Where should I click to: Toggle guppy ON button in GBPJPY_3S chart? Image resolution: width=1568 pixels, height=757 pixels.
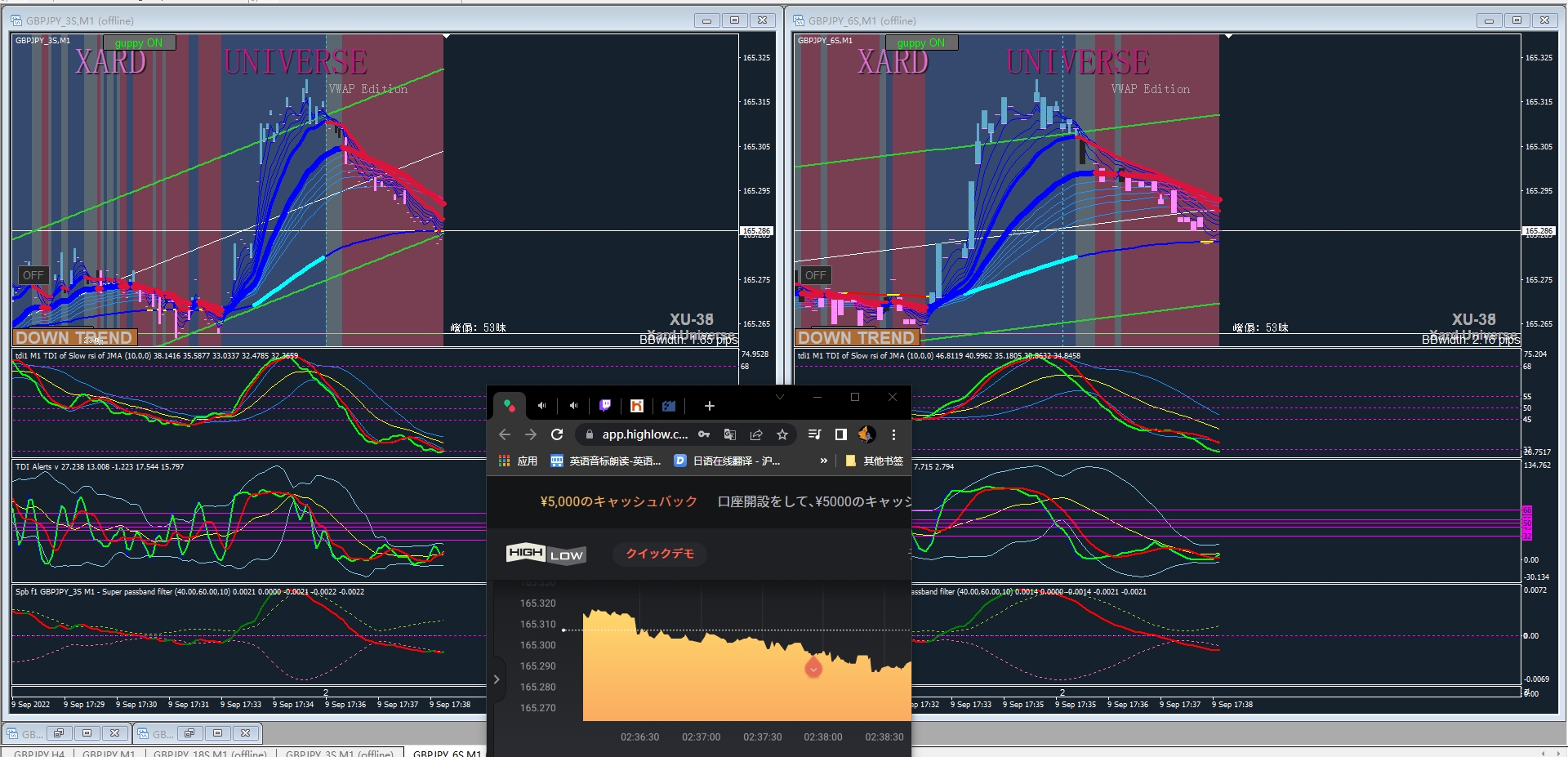click(138, 42)
